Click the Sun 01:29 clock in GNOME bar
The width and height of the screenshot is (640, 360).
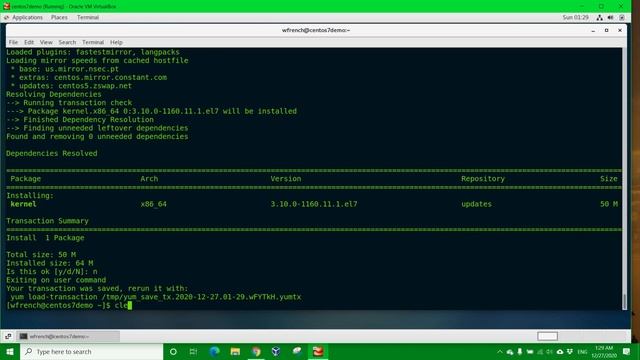point(575,18)
